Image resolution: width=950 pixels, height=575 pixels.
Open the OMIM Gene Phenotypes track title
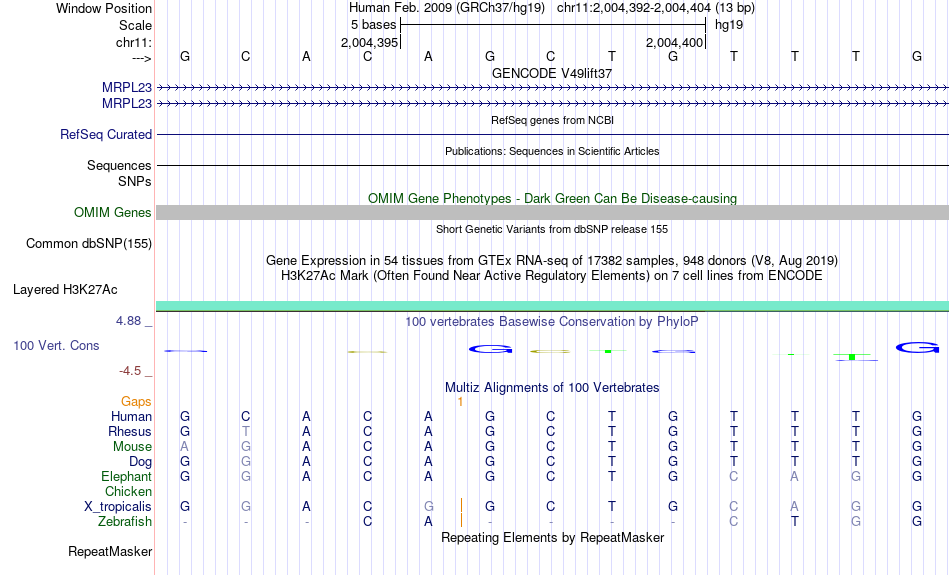click(x=552, y=199)
